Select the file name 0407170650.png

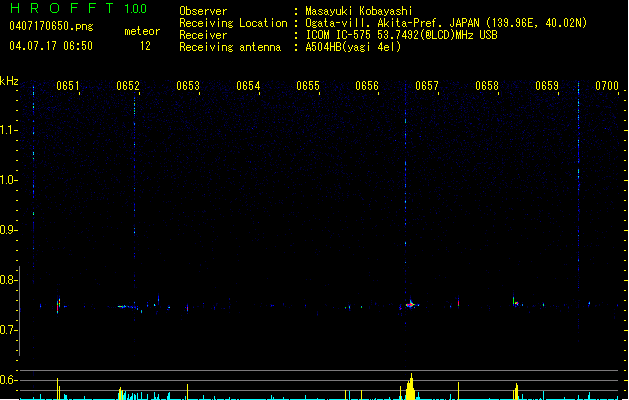[x=51, y=26]
